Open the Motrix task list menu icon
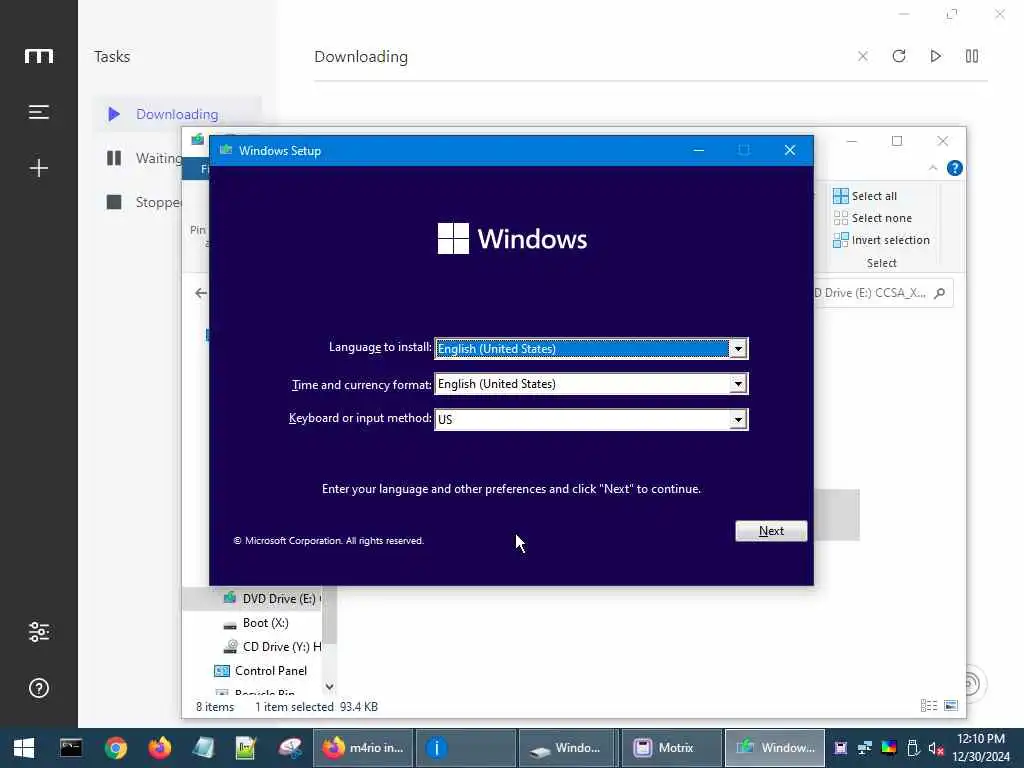The height and width of the screenshot is (768, 1024). pos(39,112)
